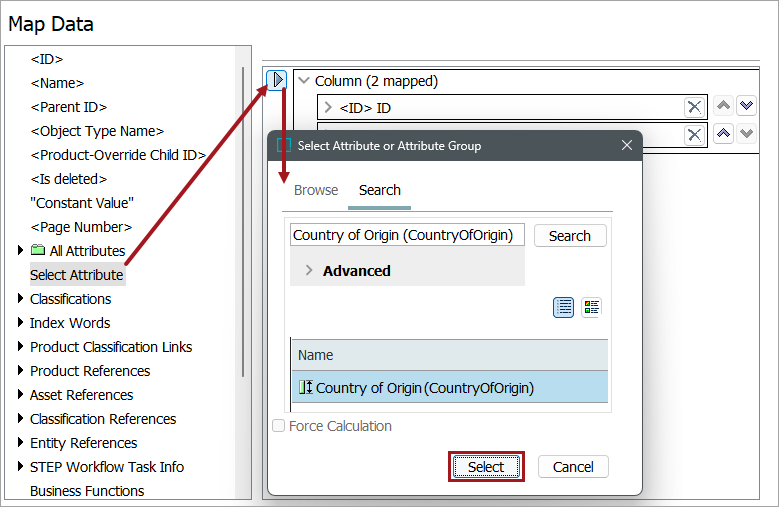779x507 pixels.
Task: Click the STEP Workflow Task Info label
Action: [x=107, y=467]
